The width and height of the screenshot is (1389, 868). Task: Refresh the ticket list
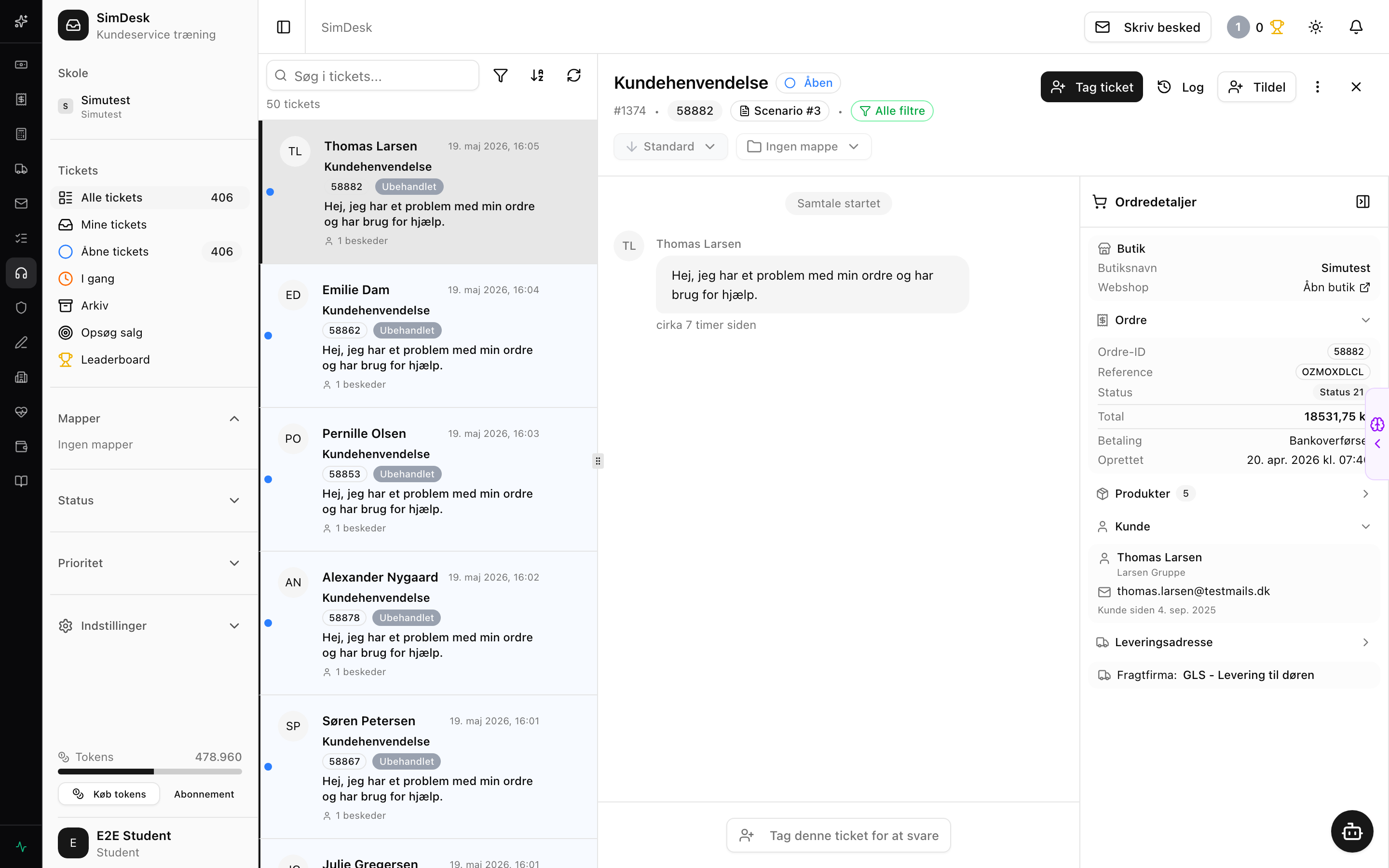[574, 75]
